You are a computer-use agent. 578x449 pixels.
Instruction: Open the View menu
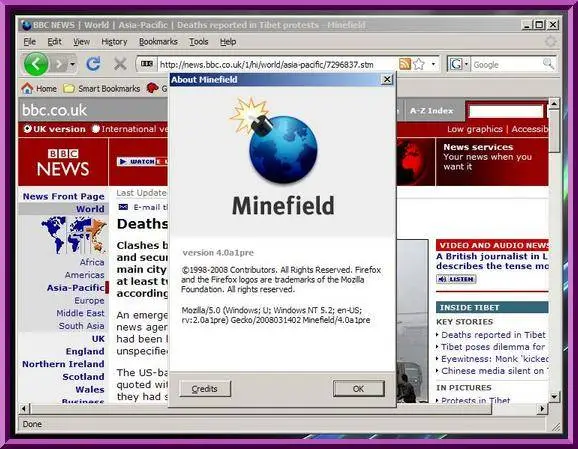[81, 42]
